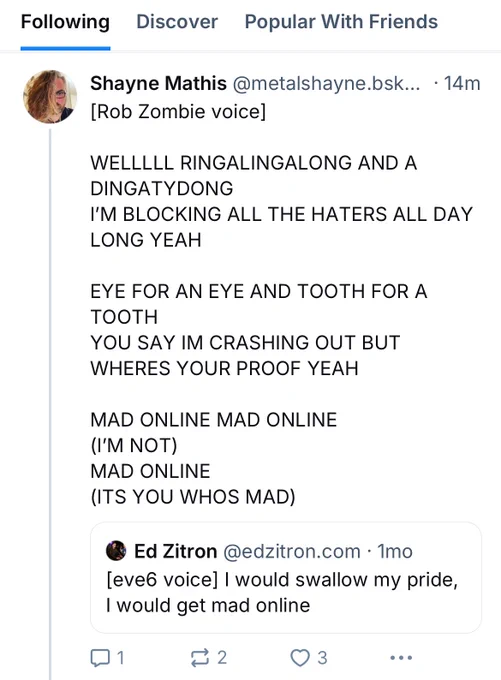Open the Popular With Friends tab

[341, 22]
